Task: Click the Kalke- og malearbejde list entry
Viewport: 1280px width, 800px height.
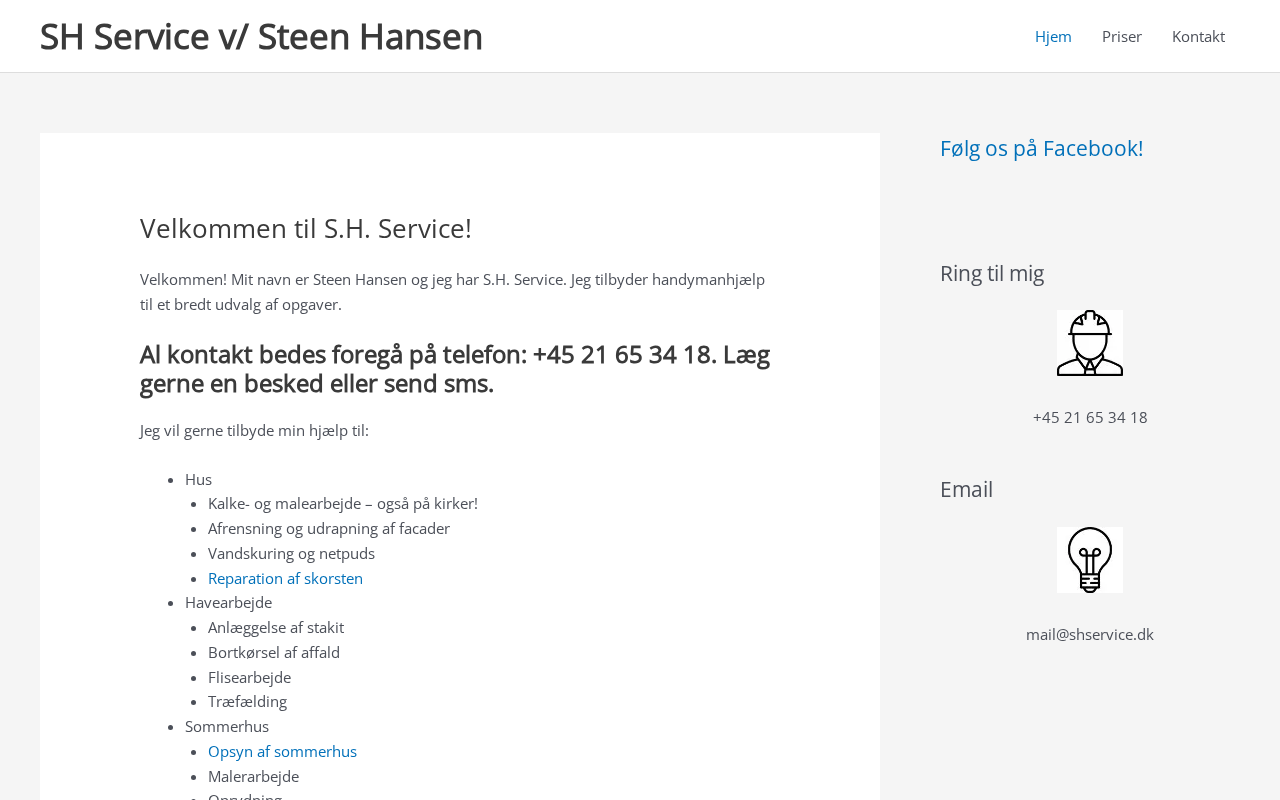Action: click(342, 503)
